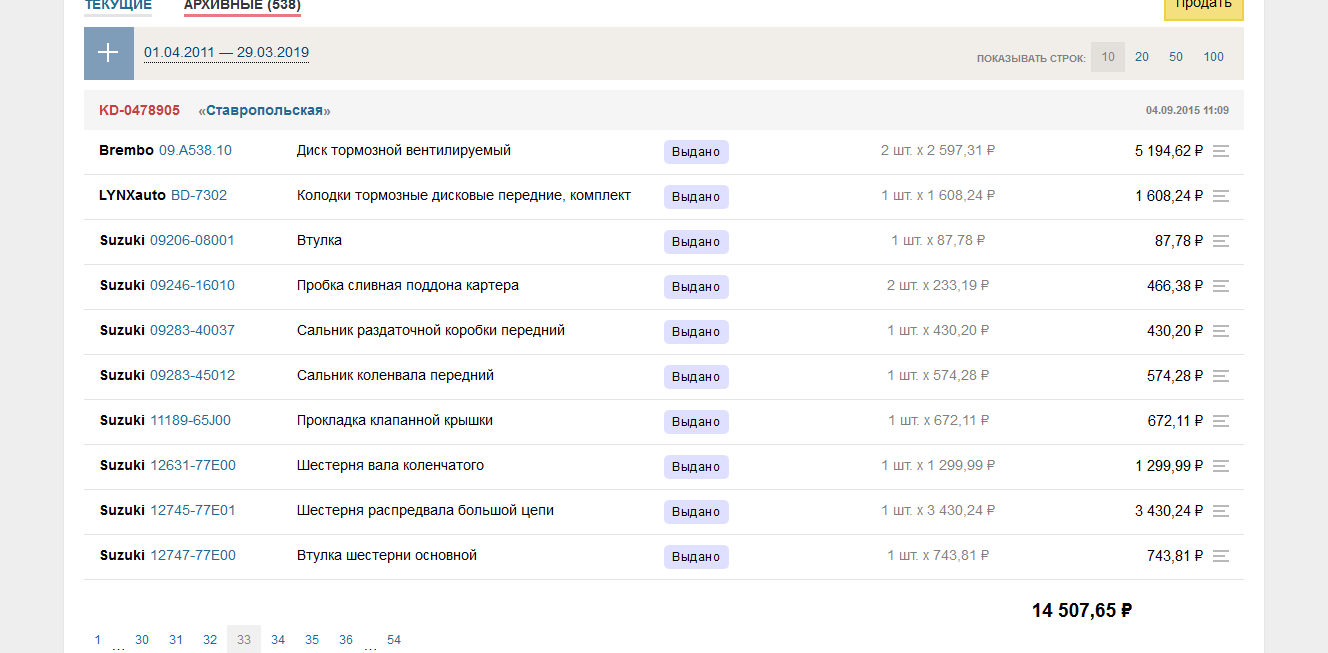Click the 3 430,24 ₽ row total
The height and width of the screenshot is (653, 1328).
[1169, 511]
